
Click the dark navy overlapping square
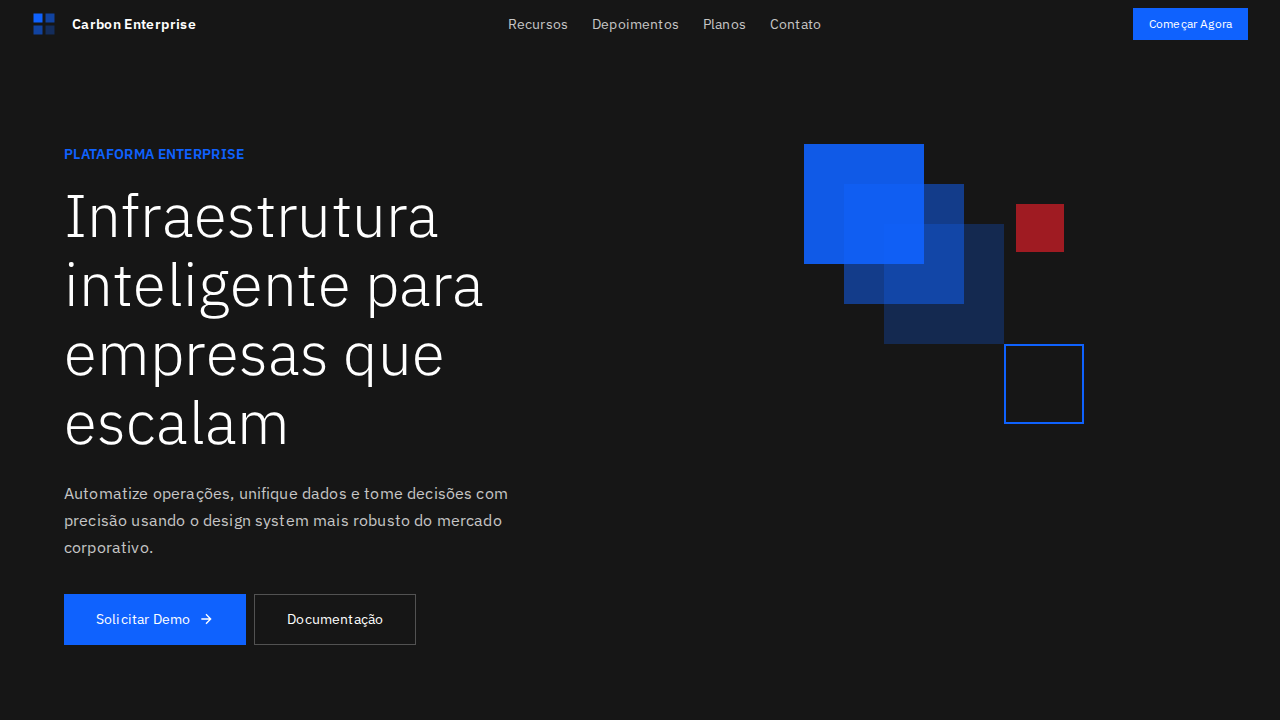click(980, 320)
